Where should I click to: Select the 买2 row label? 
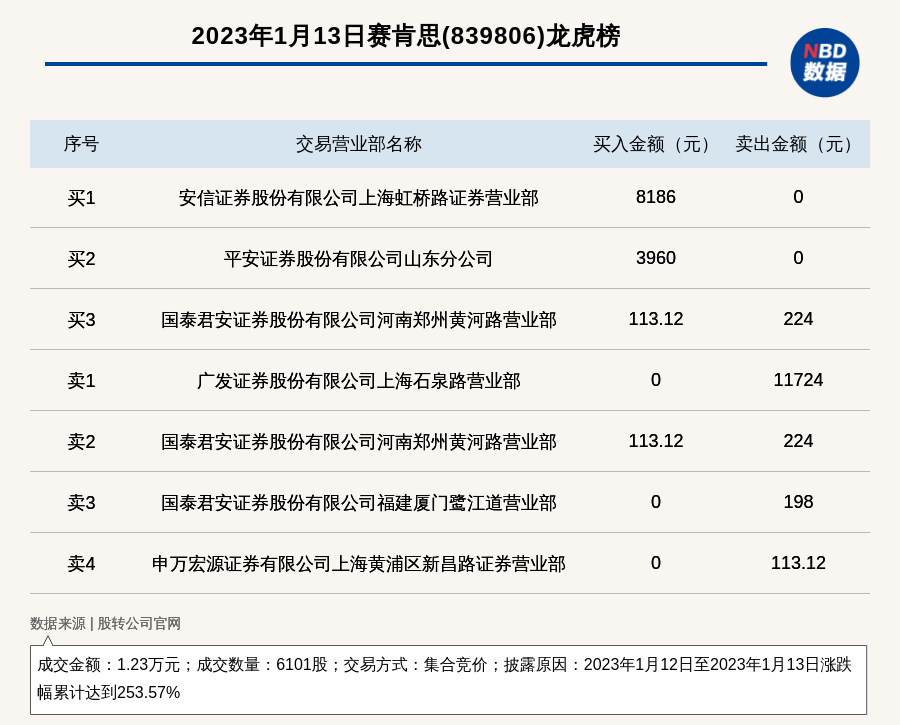tap(81, 259)
